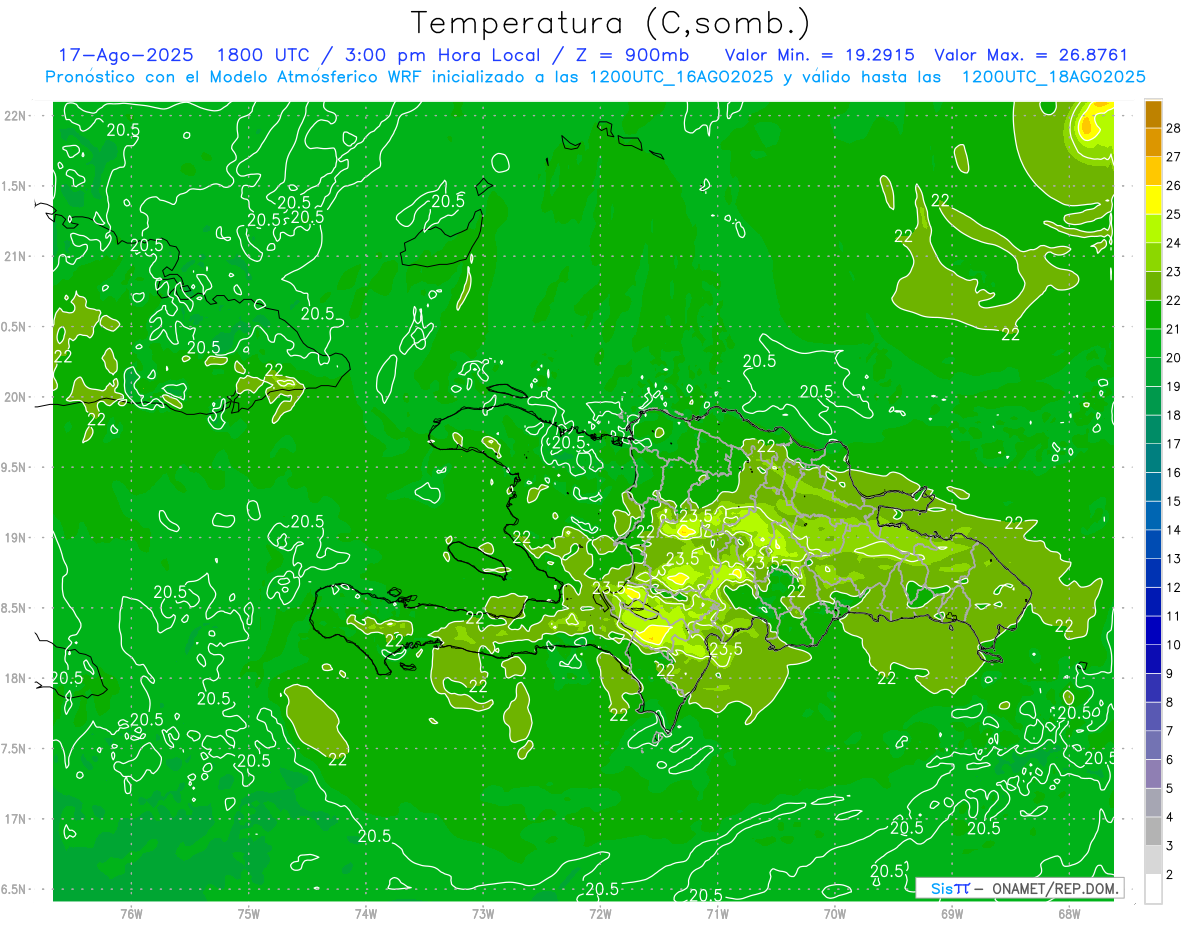Click the '21N' latitude axis label
The height and width of the screenshot is (927, 1200).
15,256
